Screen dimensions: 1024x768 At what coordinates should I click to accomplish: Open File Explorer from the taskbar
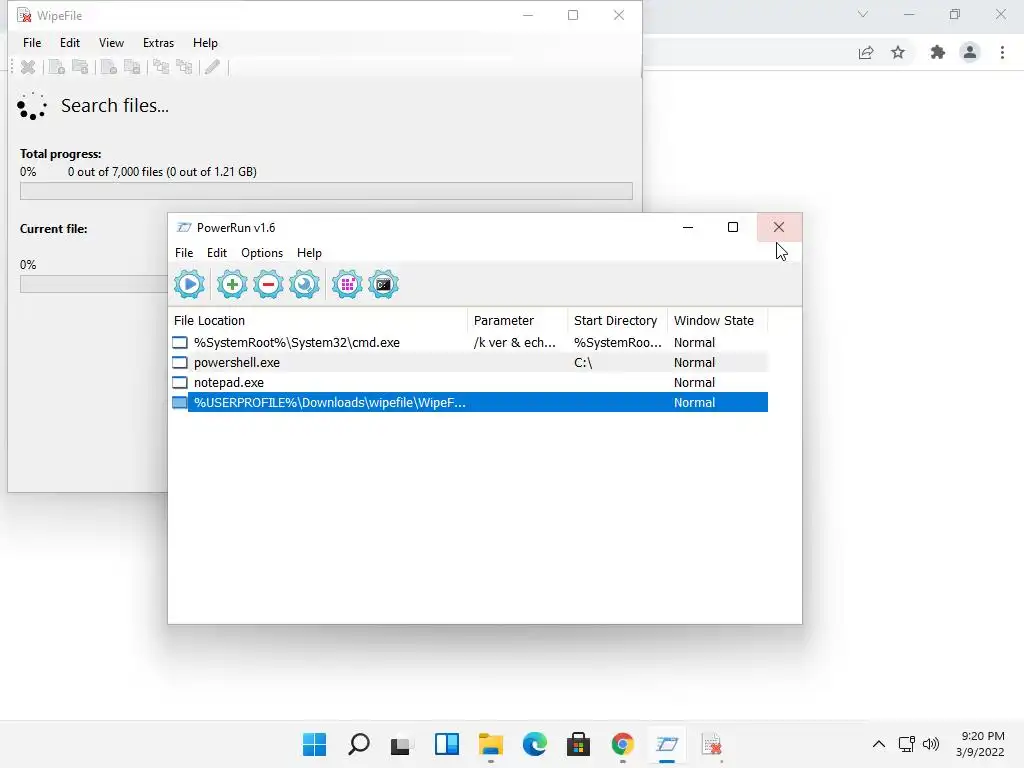(490, 744)
